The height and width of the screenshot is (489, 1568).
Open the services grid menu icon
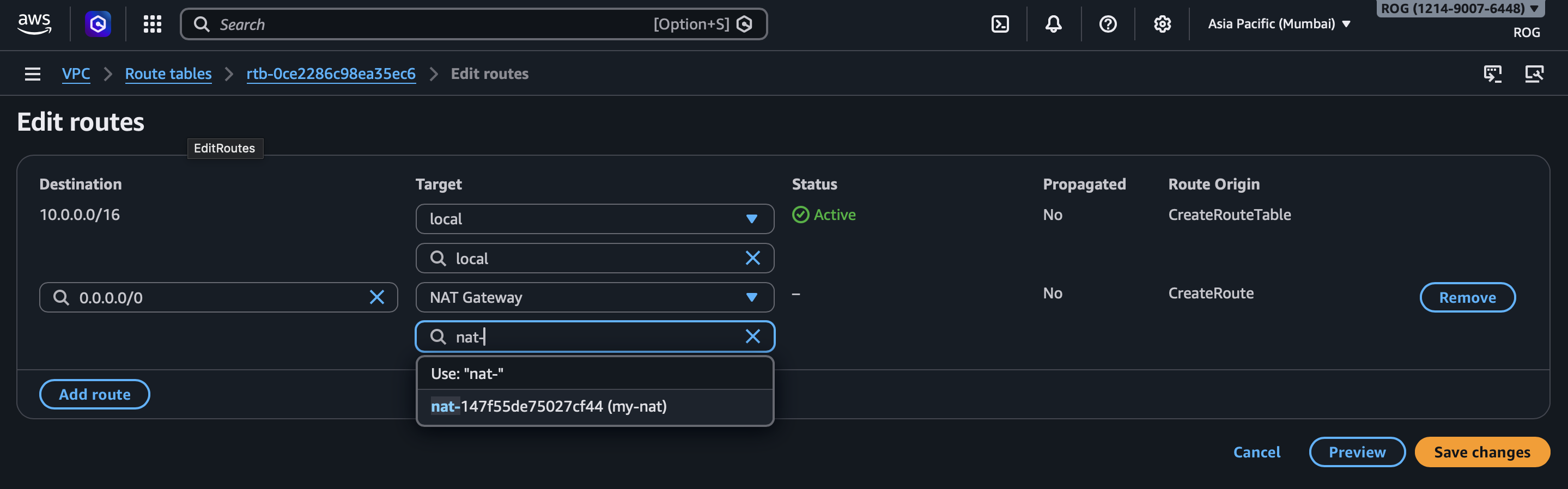point(152,25)
